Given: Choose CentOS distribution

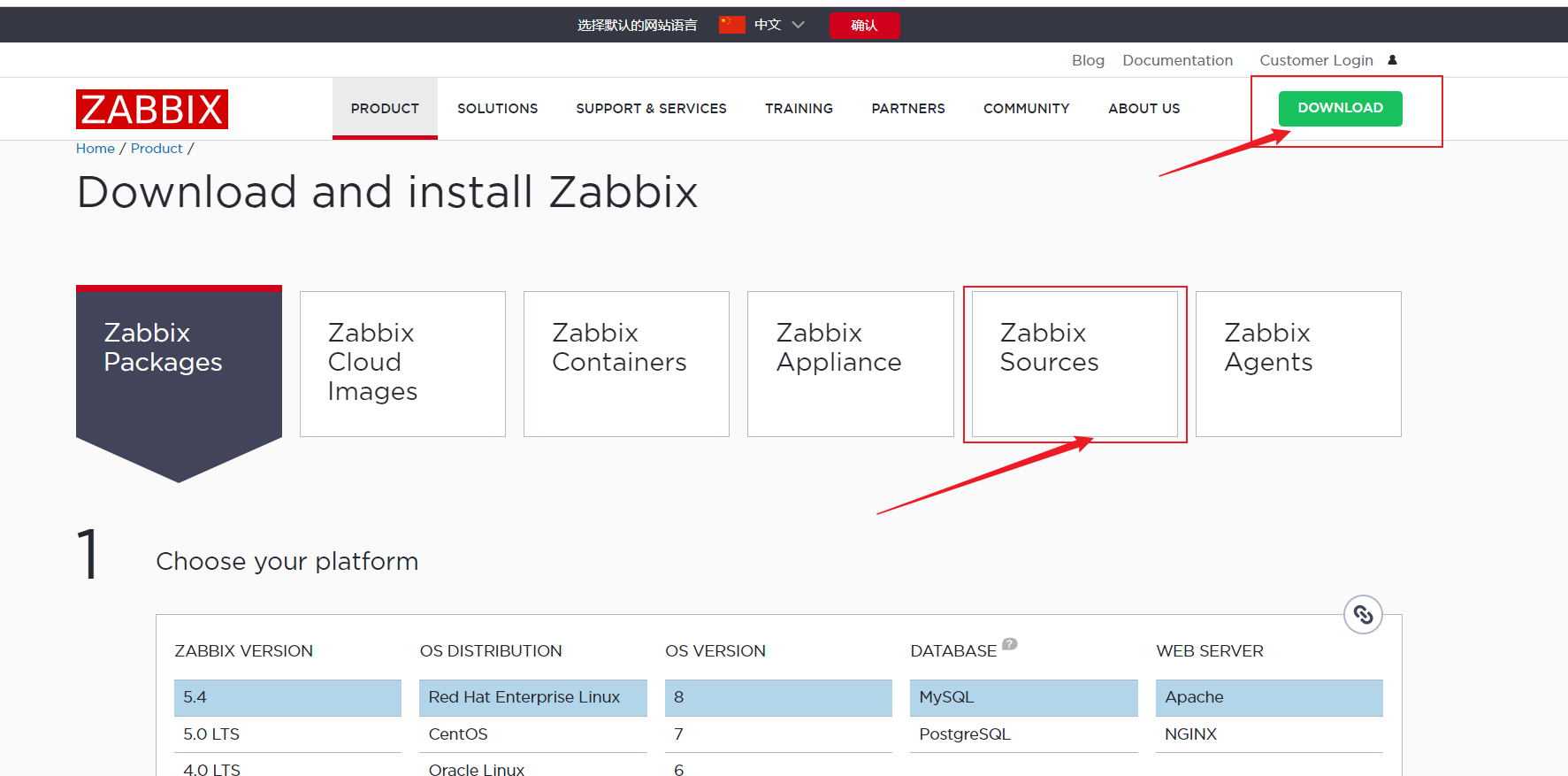Looking at the screenshot, I should pos(533,734).
